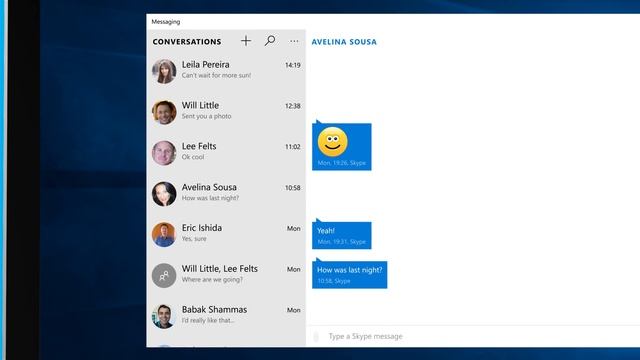
Task: Click the "Can't wait for more sun!" preview
Action: point(216,76)
